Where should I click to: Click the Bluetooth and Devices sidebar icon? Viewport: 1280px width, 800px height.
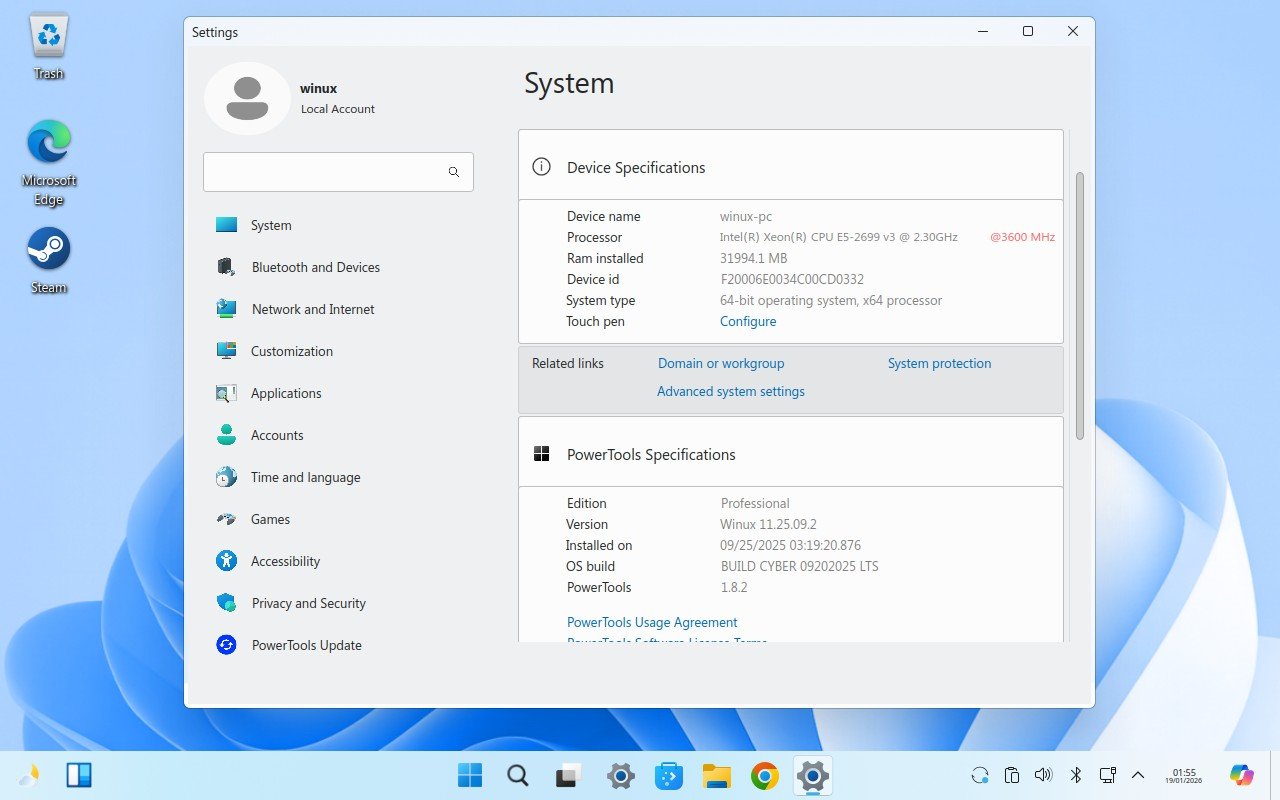coord(227,267)
